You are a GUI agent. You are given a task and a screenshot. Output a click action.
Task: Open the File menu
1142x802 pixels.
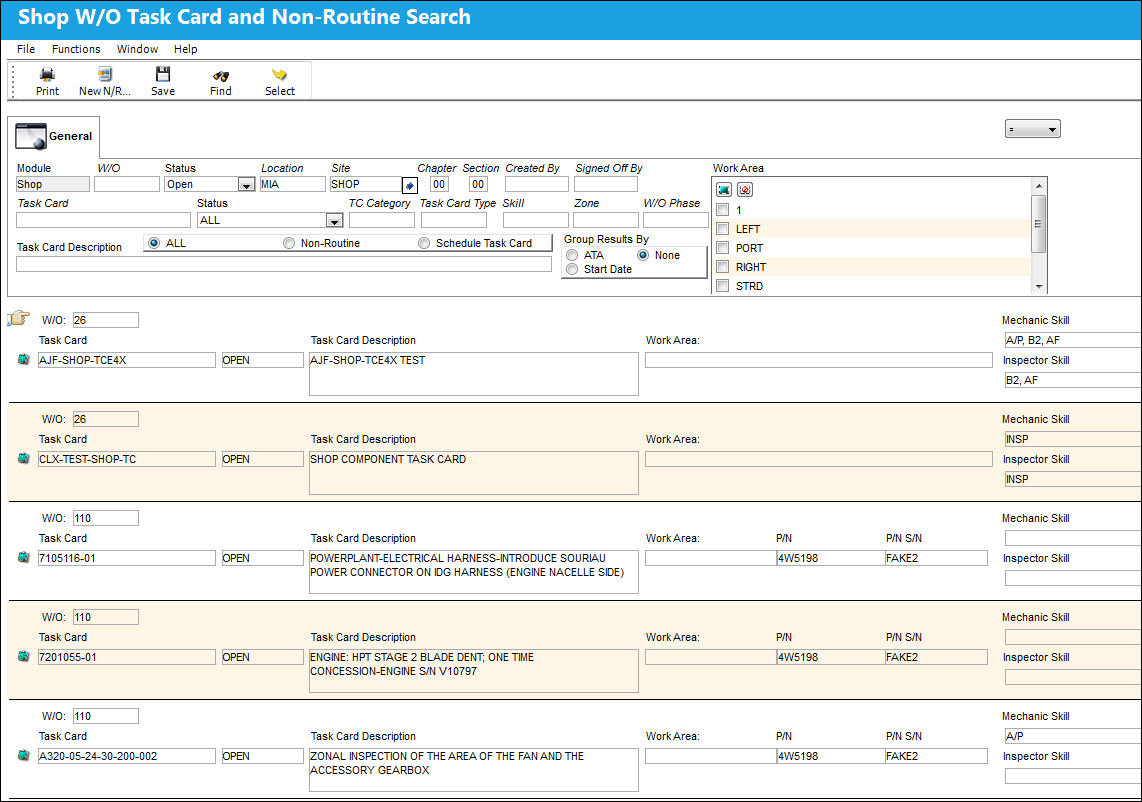coord(26,49)
